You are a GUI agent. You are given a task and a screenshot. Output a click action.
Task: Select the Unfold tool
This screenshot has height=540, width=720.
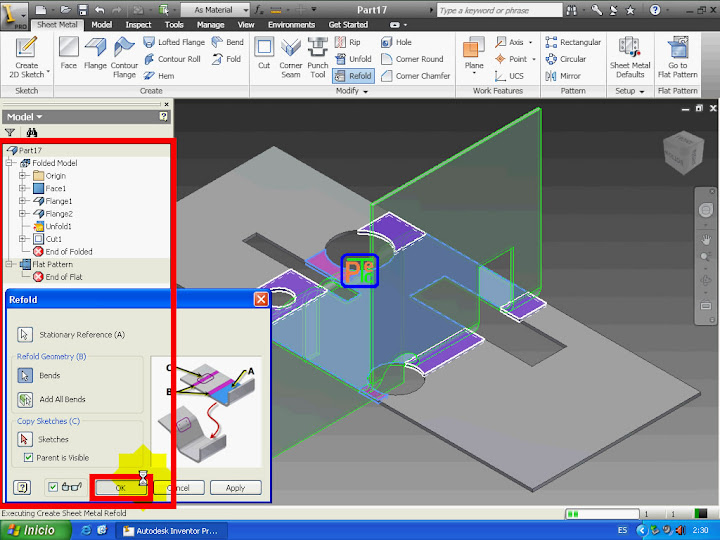tap(353, 59)
